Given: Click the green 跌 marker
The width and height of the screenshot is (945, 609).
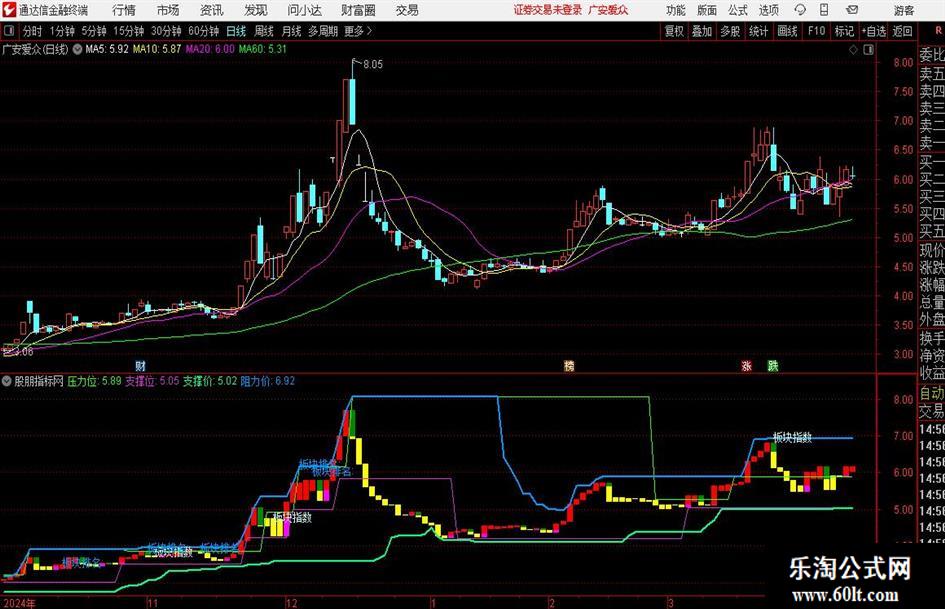Looking at the screenshot, I should tap(773, 365).
